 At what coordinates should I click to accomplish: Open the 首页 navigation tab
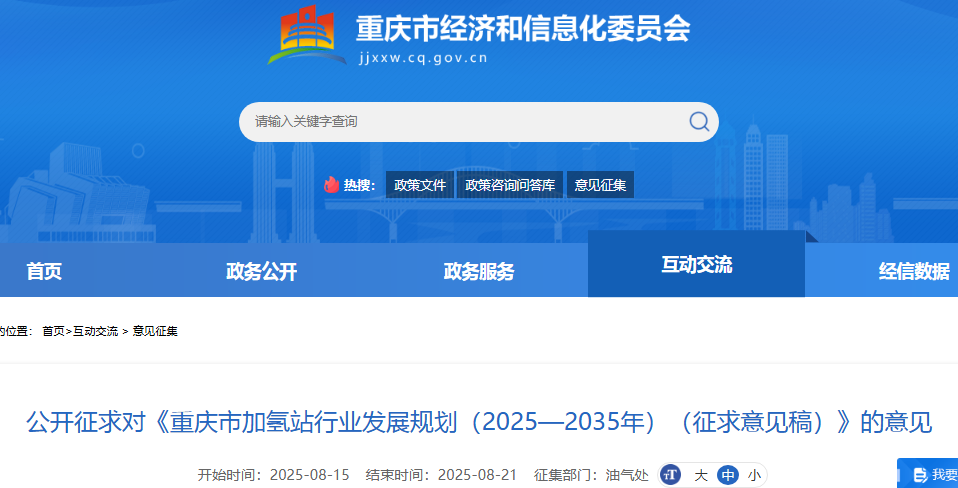tap(44, 271)
